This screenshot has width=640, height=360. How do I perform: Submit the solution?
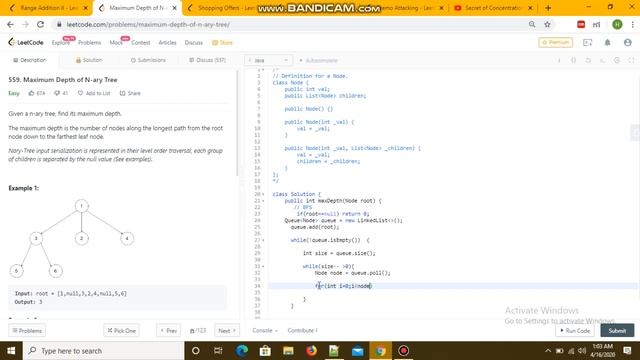617,331
